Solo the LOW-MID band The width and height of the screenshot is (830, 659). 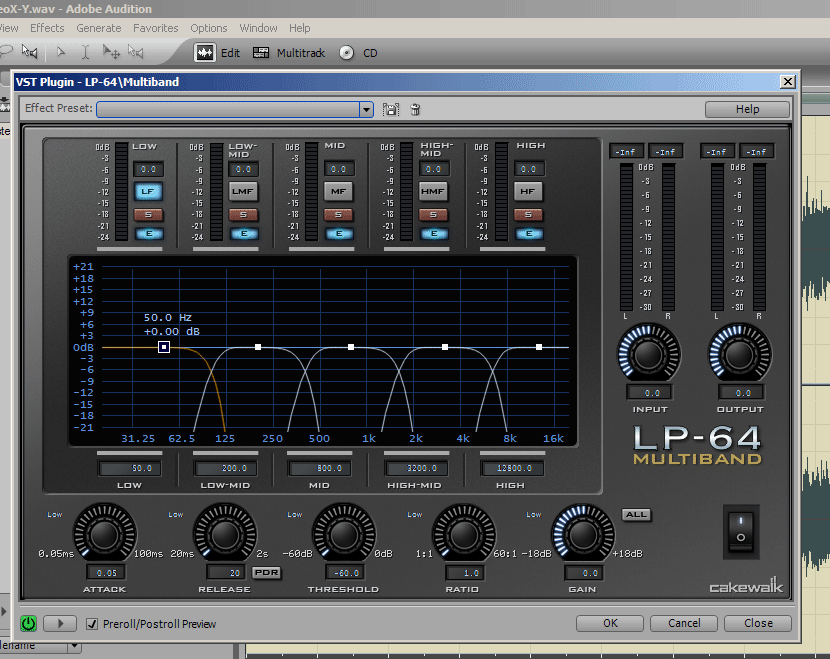click(243, 214)
